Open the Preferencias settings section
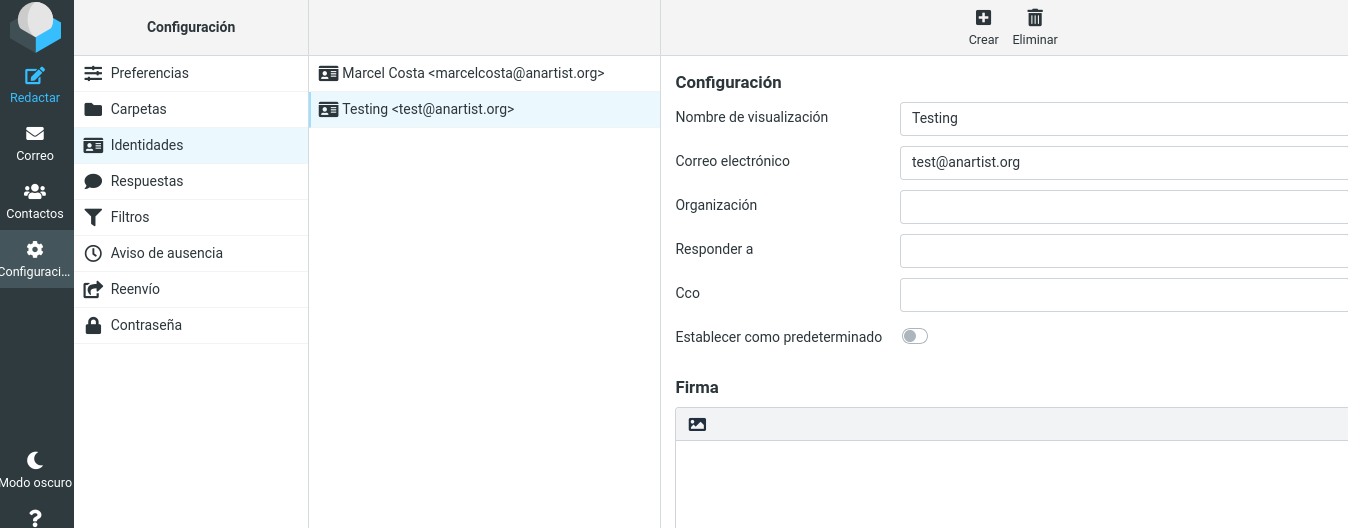 pos(150,73)
